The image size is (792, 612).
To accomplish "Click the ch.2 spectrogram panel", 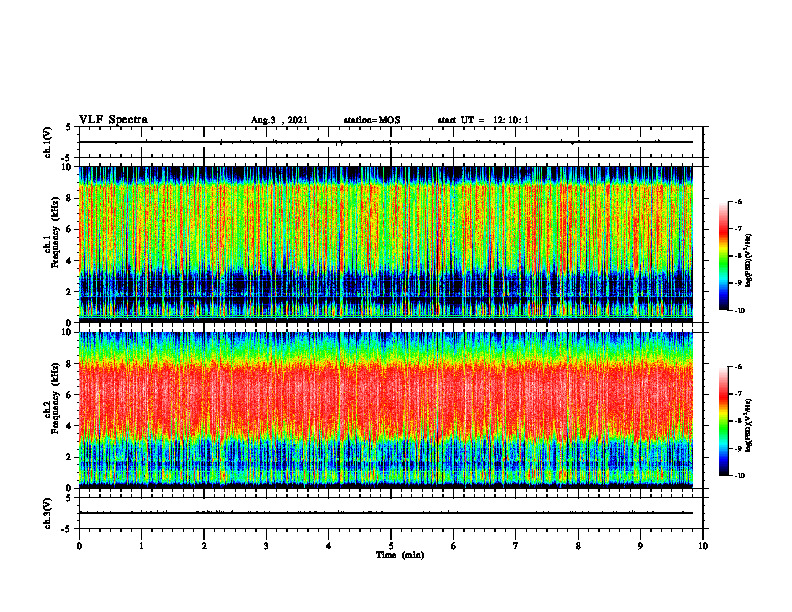I will coord(386,410).
